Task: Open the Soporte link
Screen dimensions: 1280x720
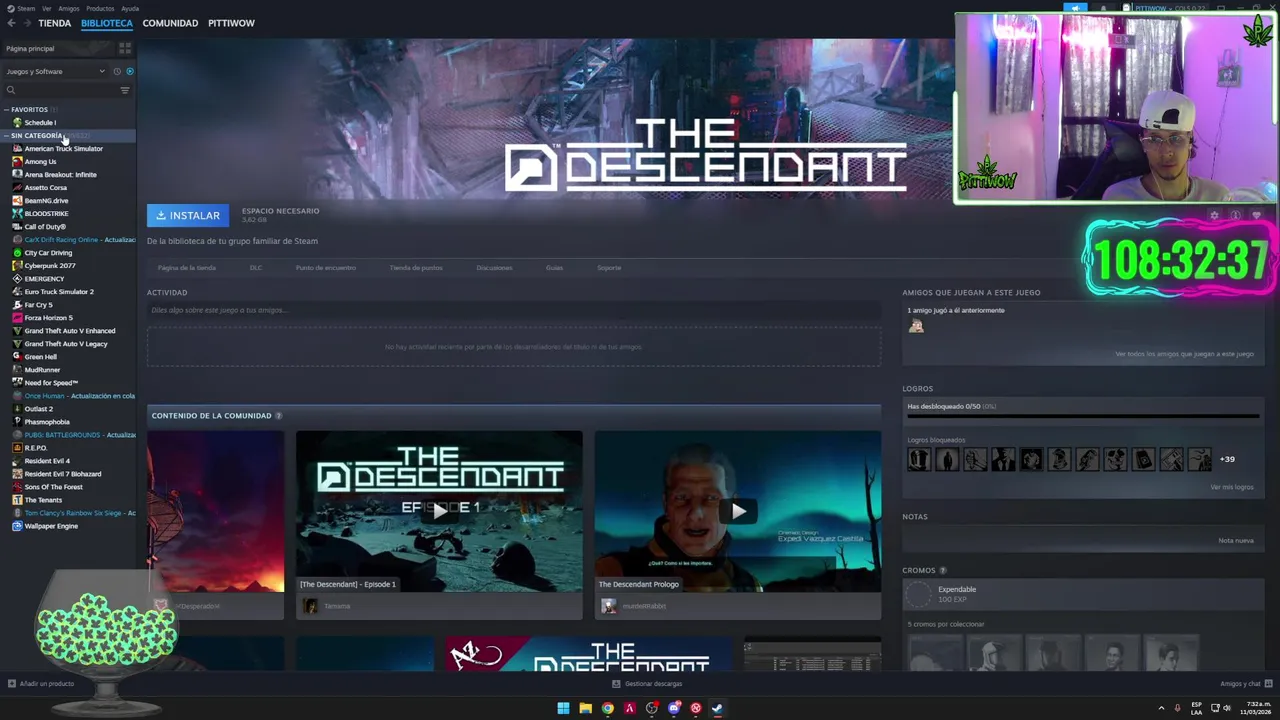Action: pyautogui.click(x=609, y=268)
